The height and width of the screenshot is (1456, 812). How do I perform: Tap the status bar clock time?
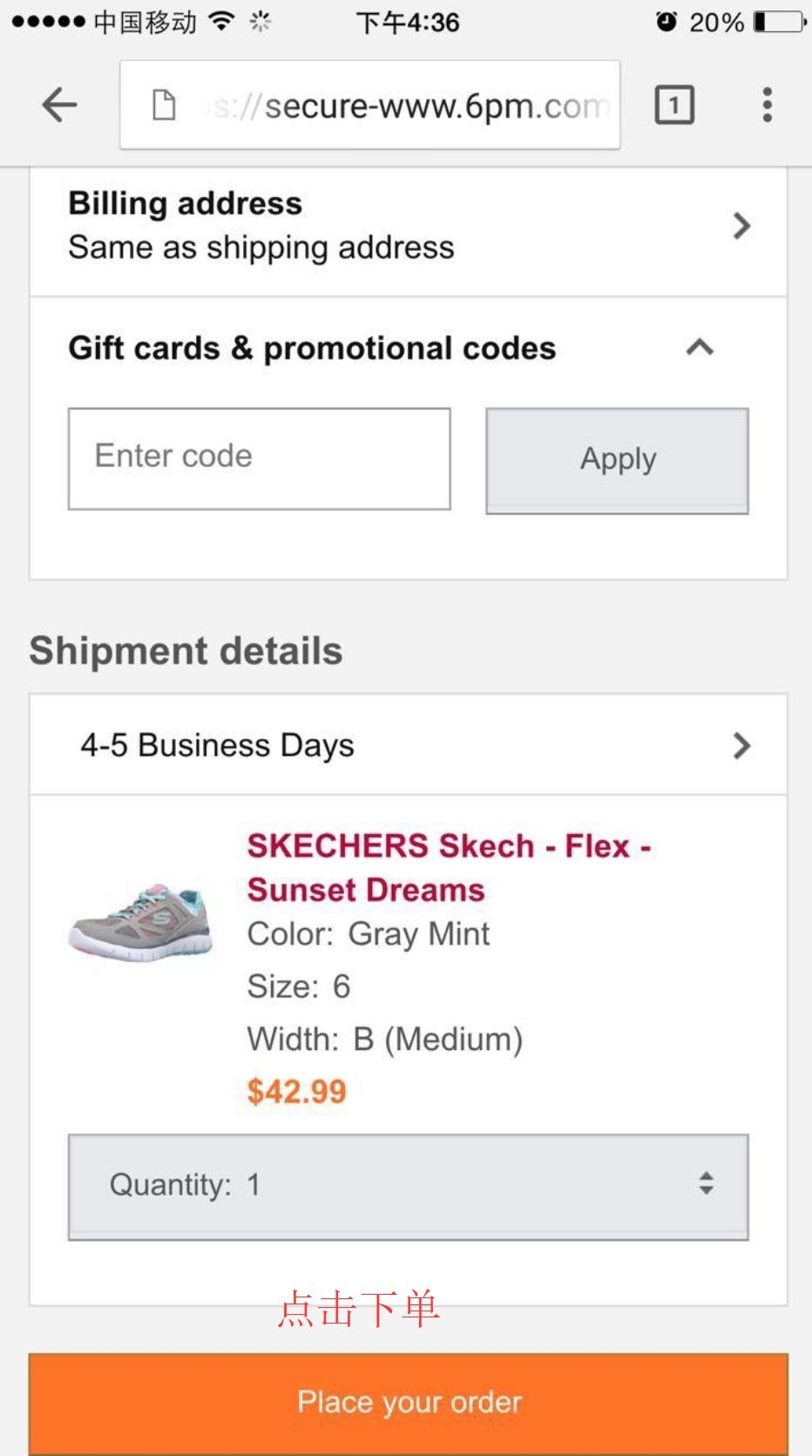click(x=408, y=22)
